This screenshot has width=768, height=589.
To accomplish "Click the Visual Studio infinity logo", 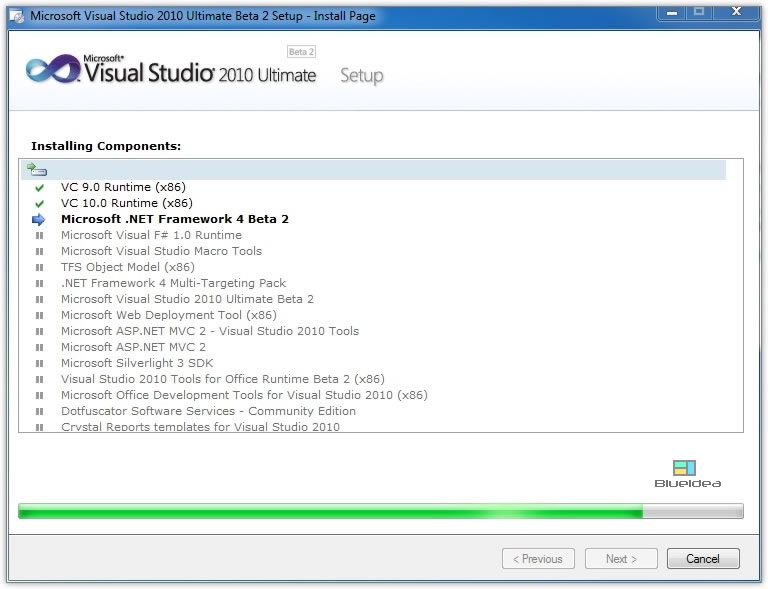I will pos(53,69).
